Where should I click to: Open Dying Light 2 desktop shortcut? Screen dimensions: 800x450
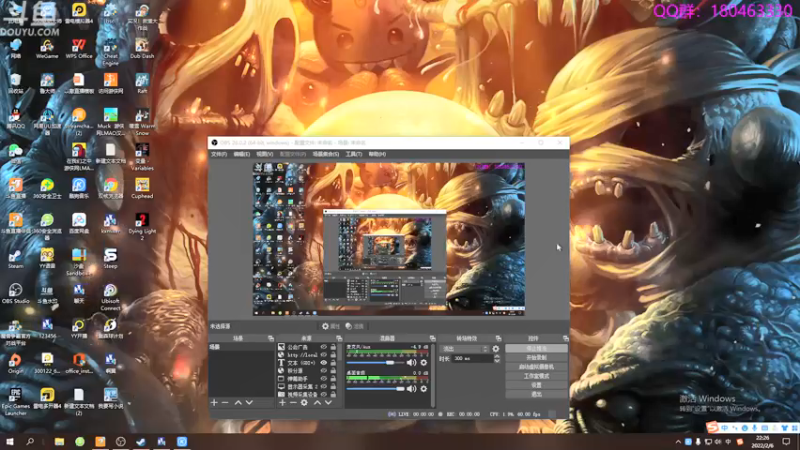[x=142, y=227]
